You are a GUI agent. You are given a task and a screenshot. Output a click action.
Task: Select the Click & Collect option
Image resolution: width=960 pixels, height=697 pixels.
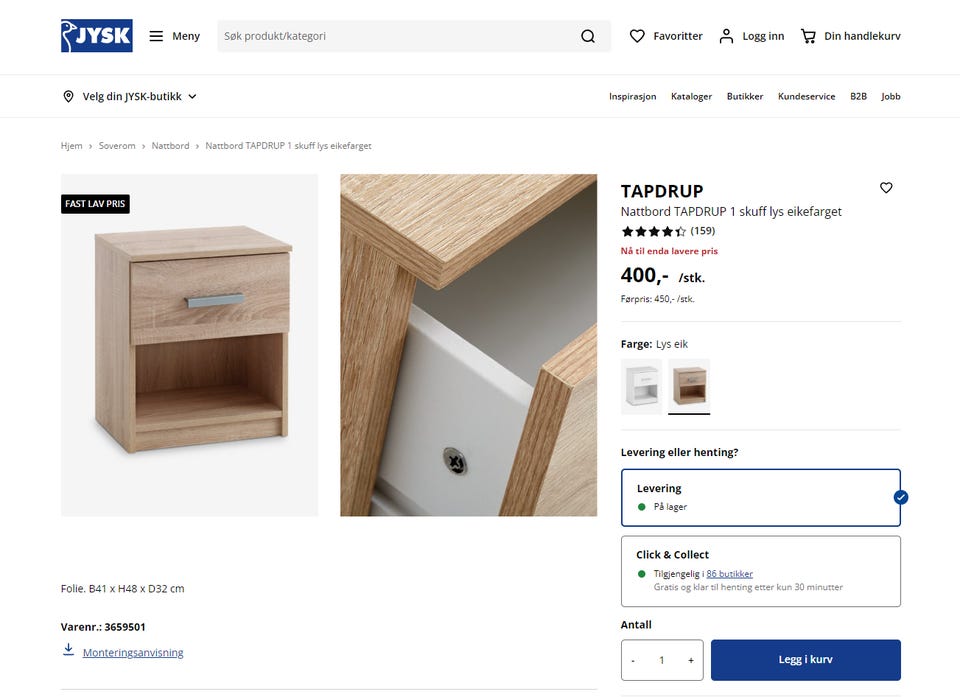pos(760,571)
